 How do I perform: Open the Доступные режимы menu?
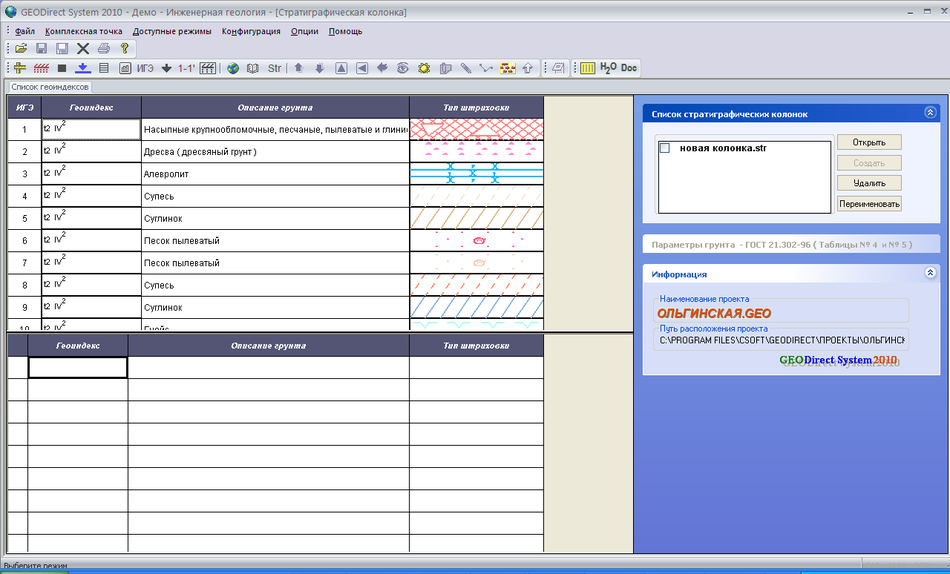[172, 32]
